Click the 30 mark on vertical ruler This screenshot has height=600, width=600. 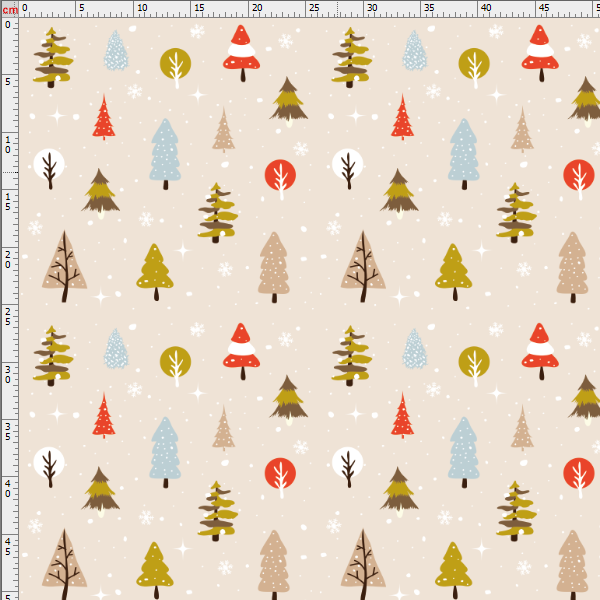8,375
